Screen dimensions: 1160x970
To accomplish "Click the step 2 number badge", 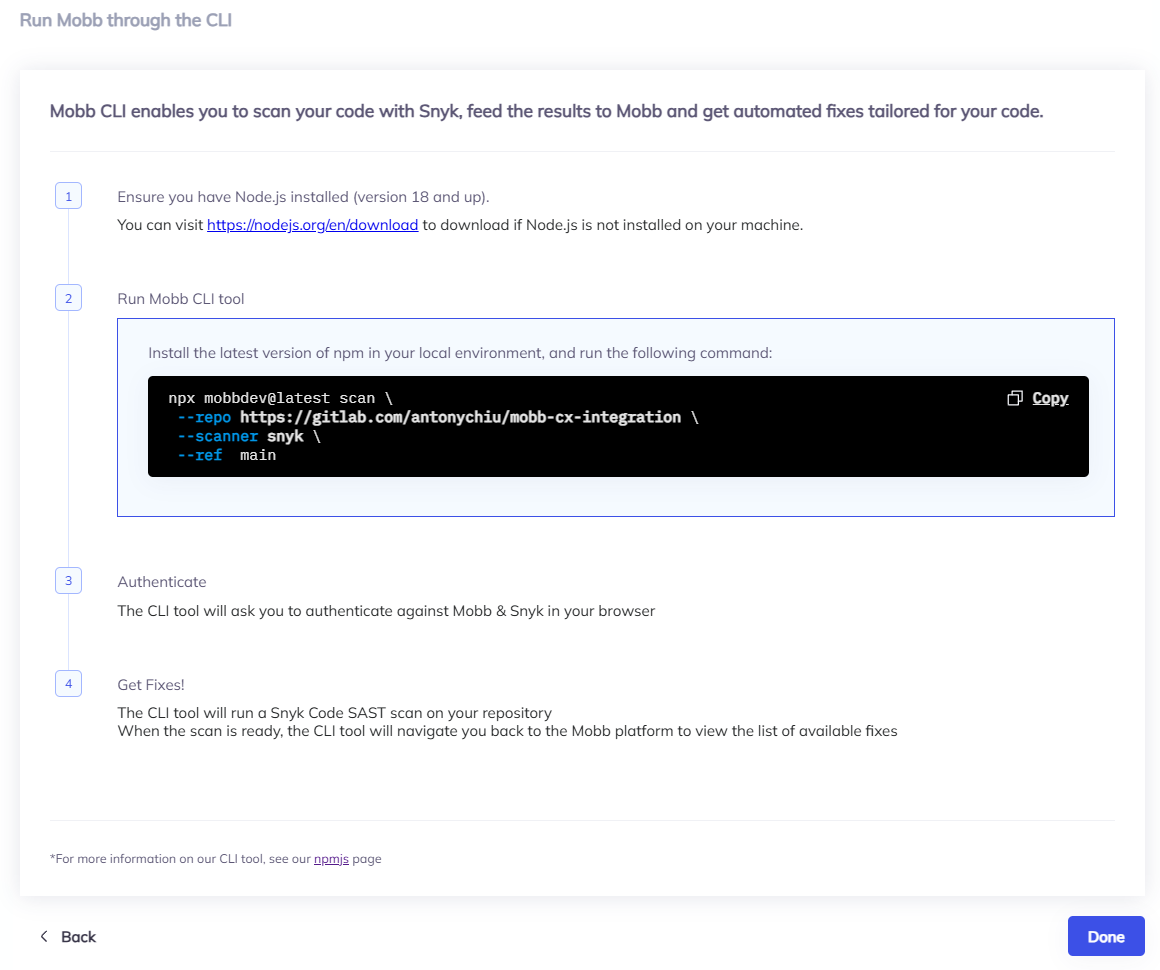I will [68, 298].
